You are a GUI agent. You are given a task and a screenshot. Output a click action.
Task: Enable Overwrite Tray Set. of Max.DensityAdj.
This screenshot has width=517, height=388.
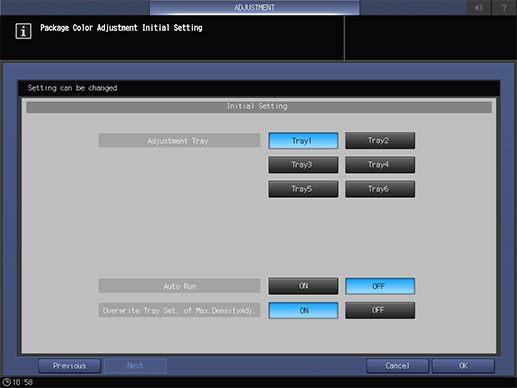tap(303, 310)
